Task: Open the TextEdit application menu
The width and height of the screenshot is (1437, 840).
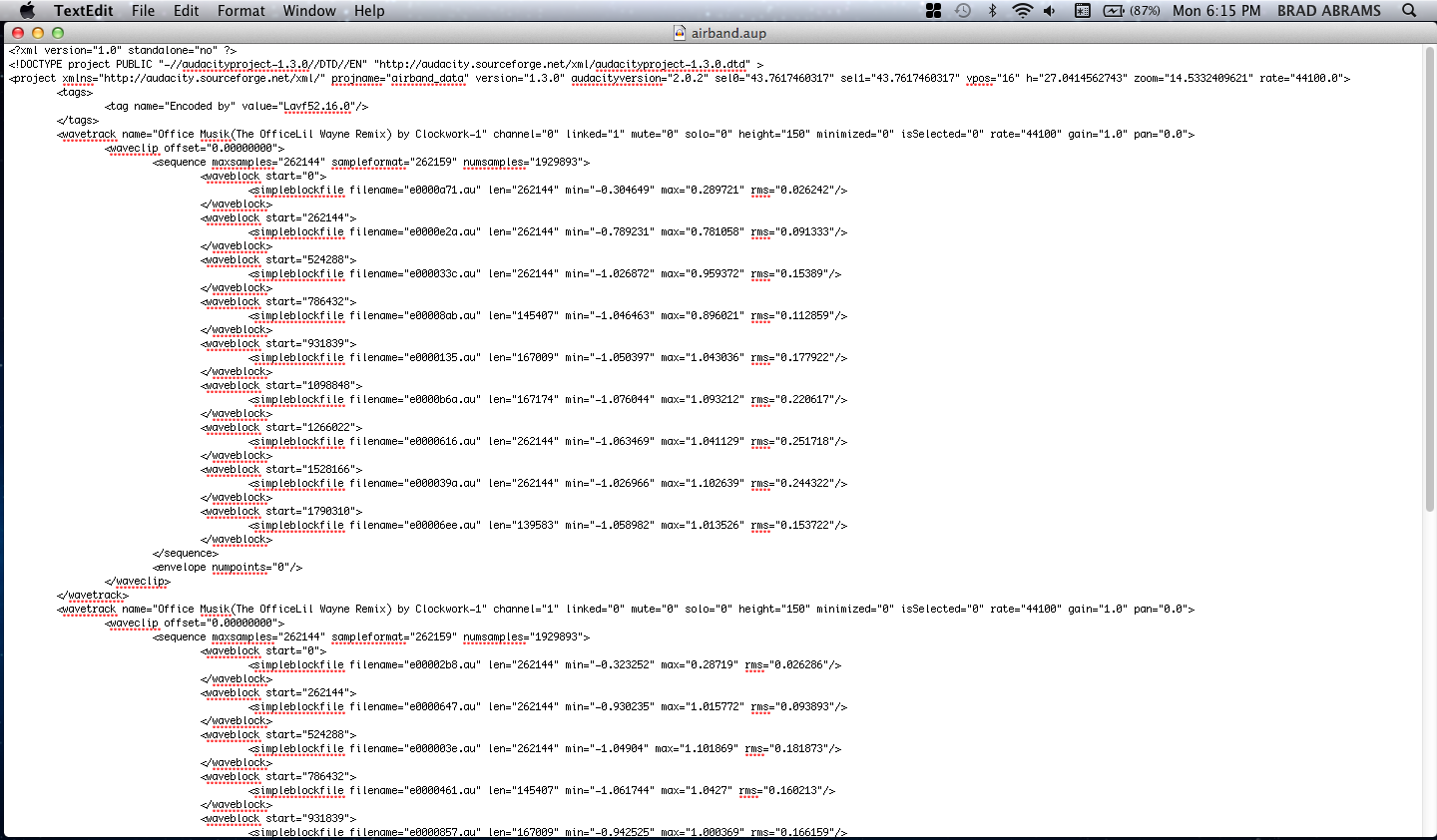Action: (86, 10)
